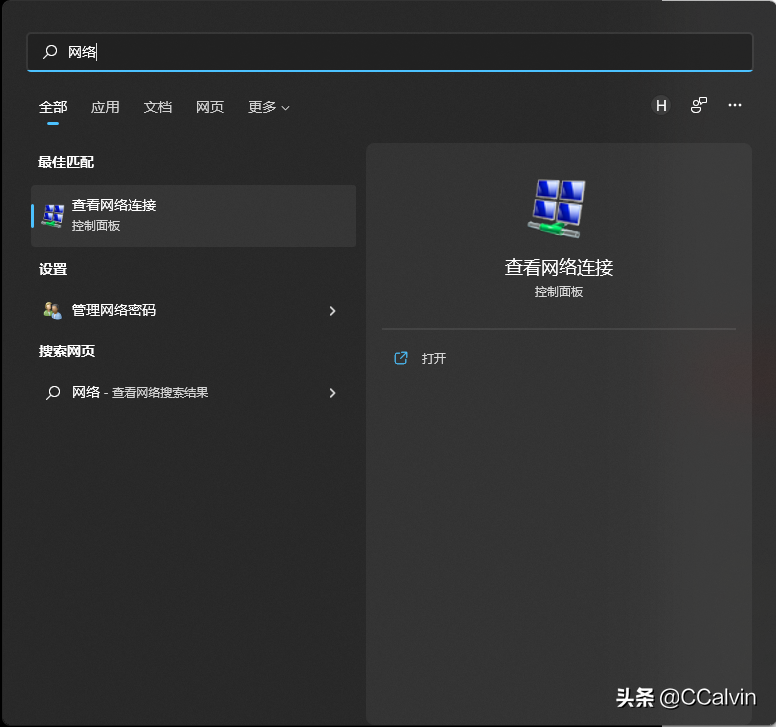Expand the web search result chevron
This screenshot has width=776, height=727.
pos(333,393)
